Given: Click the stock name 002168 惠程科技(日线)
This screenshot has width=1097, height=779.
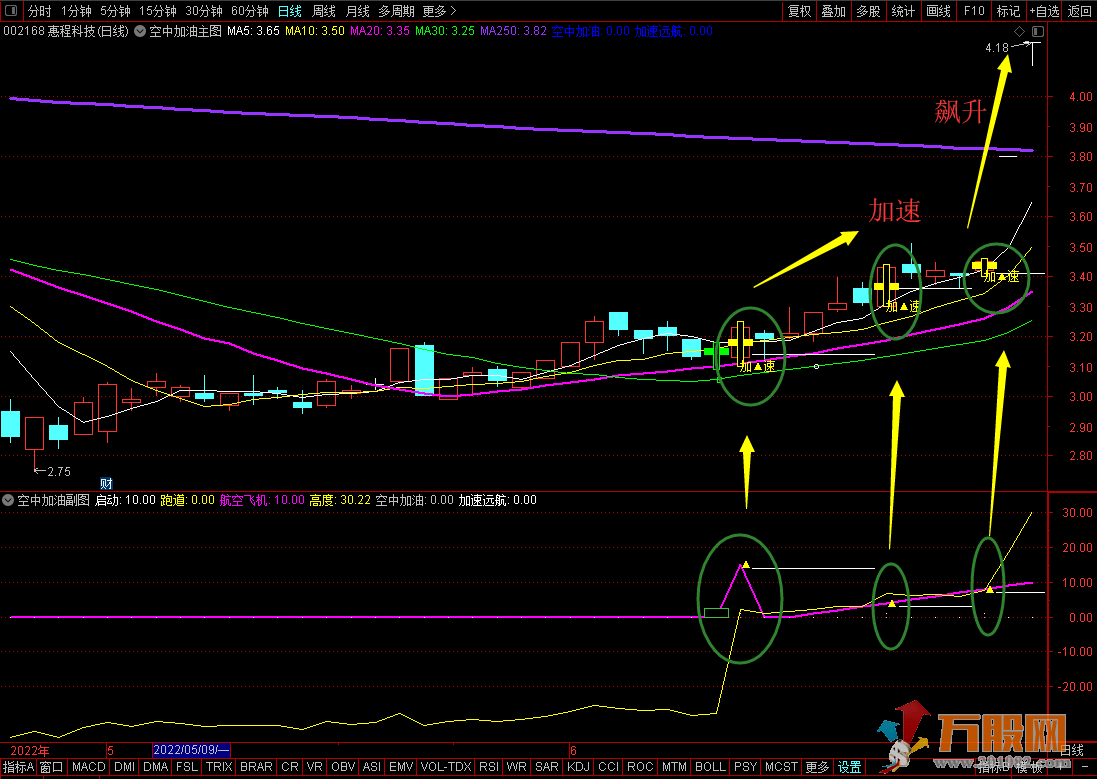Looking at the screenshot, I should (66, 31).
